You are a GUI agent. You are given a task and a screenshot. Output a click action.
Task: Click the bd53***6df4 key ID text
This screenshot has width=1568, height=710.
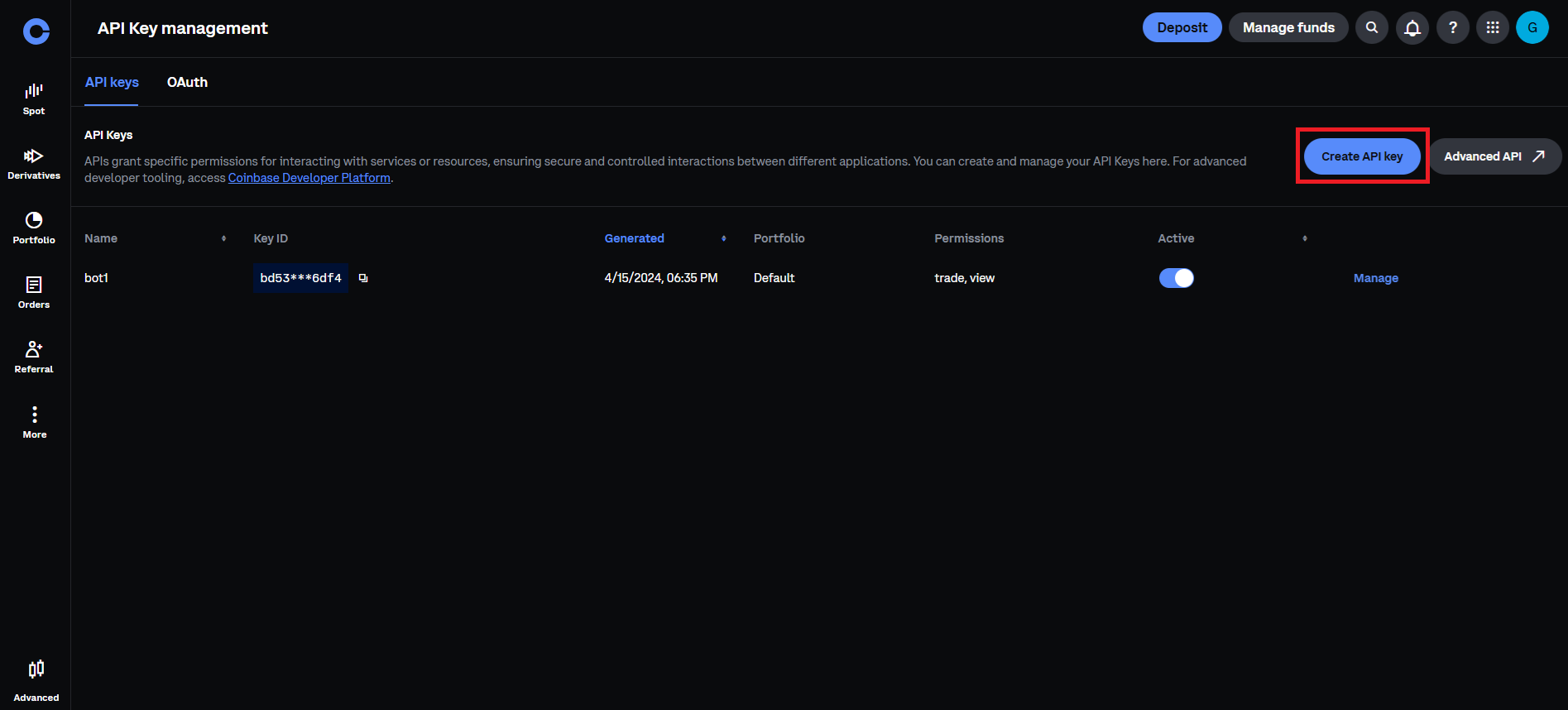coord(300,278)
